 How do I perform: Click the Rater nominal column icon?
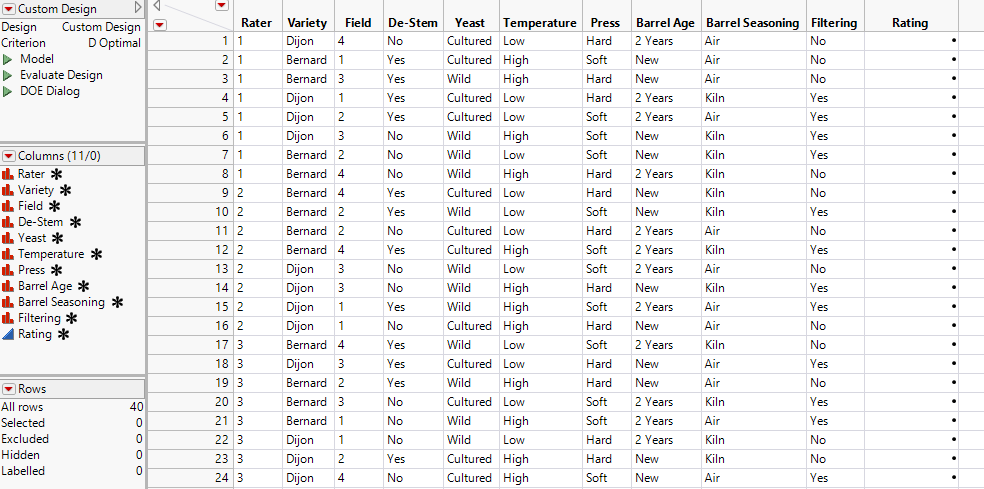click(x=8, y=174)
